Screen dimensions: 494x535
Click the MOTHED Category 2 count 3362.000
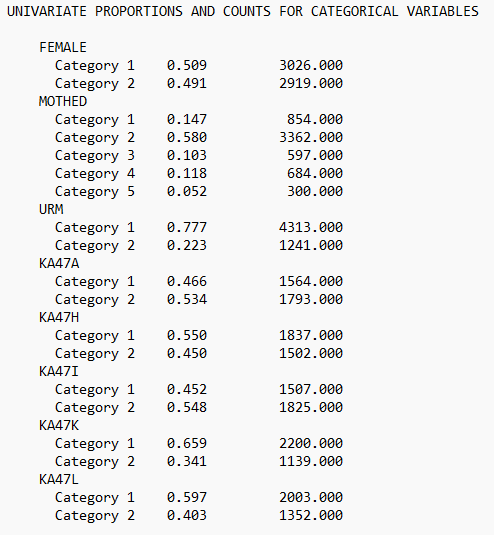click(311, 137)
